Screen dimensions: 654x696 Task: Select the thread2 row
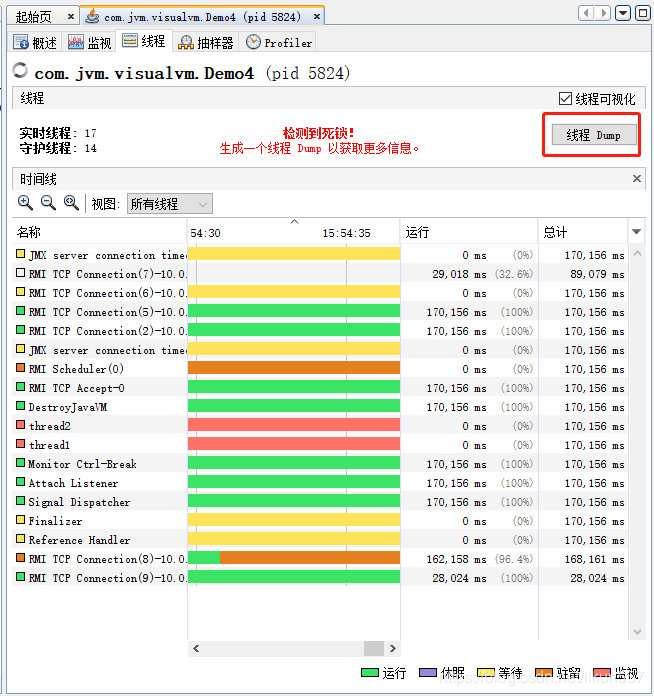point(320,426)
